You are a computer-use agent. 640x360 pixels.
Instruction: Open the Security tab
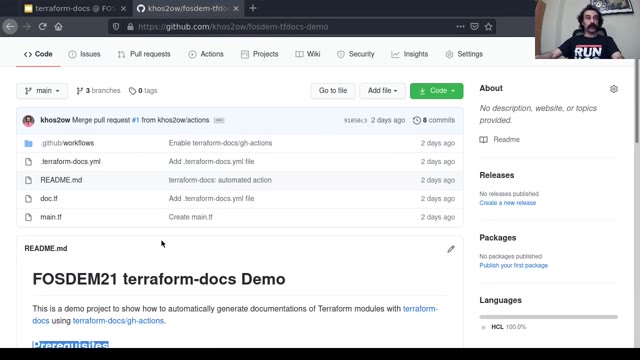(x=355, y=54)
